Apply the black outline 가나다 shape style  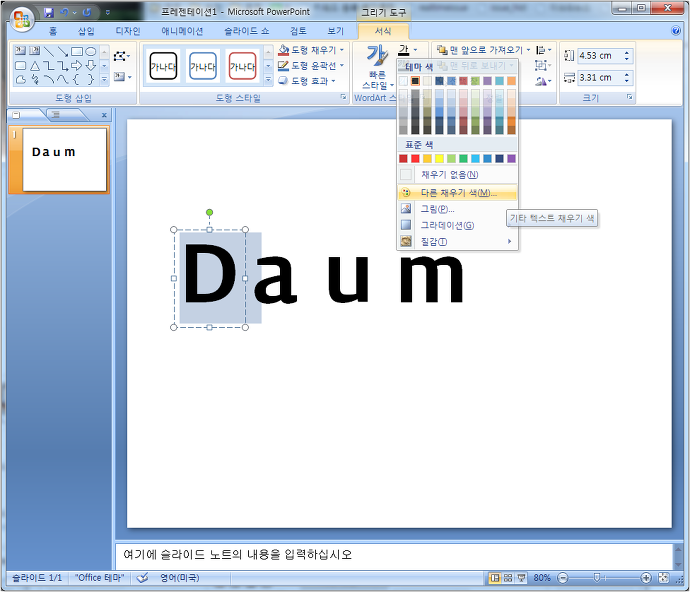pos(163,66)
